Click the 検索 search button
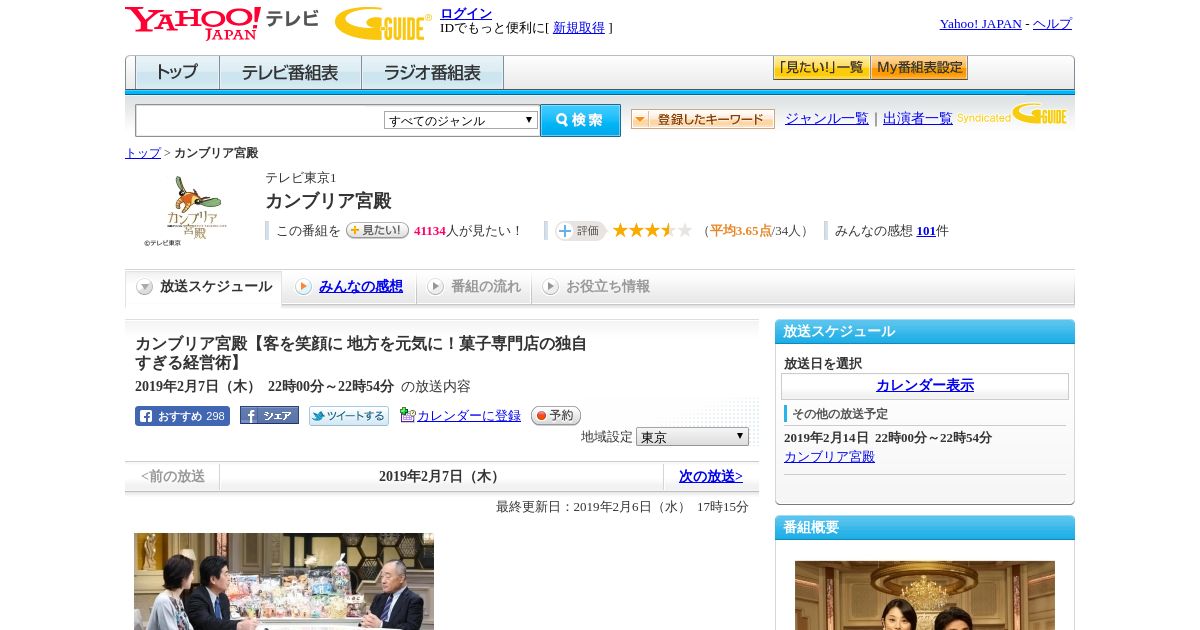 point(580,120)
